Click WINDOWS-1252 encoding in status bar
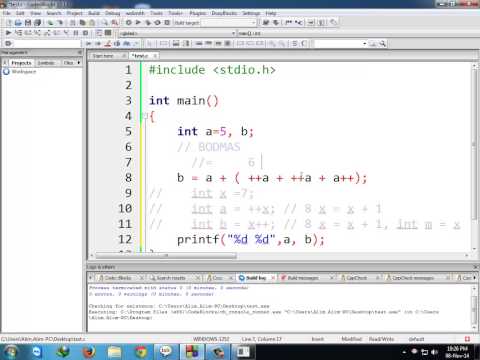The image size is (480, 360). pos(211,339)
